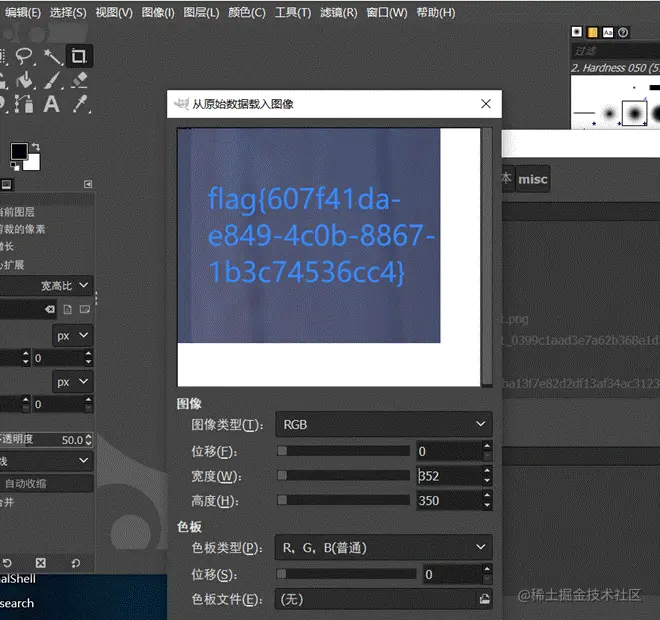660x620 pixels.
Task: Select the Bucket Fill tool
Action: [25, 80]
